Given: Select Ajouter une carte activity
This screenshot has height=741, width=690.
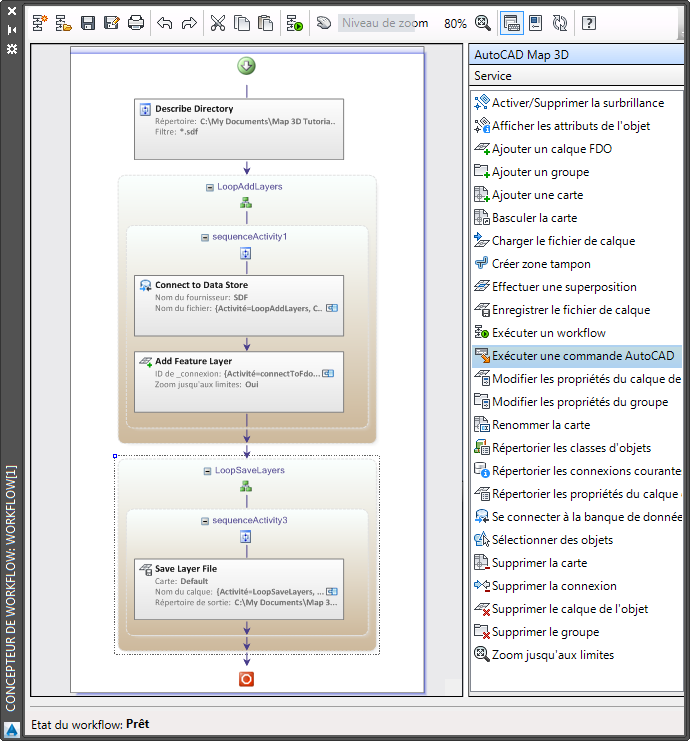Looking at the screenshot, I should coord(577,195).
